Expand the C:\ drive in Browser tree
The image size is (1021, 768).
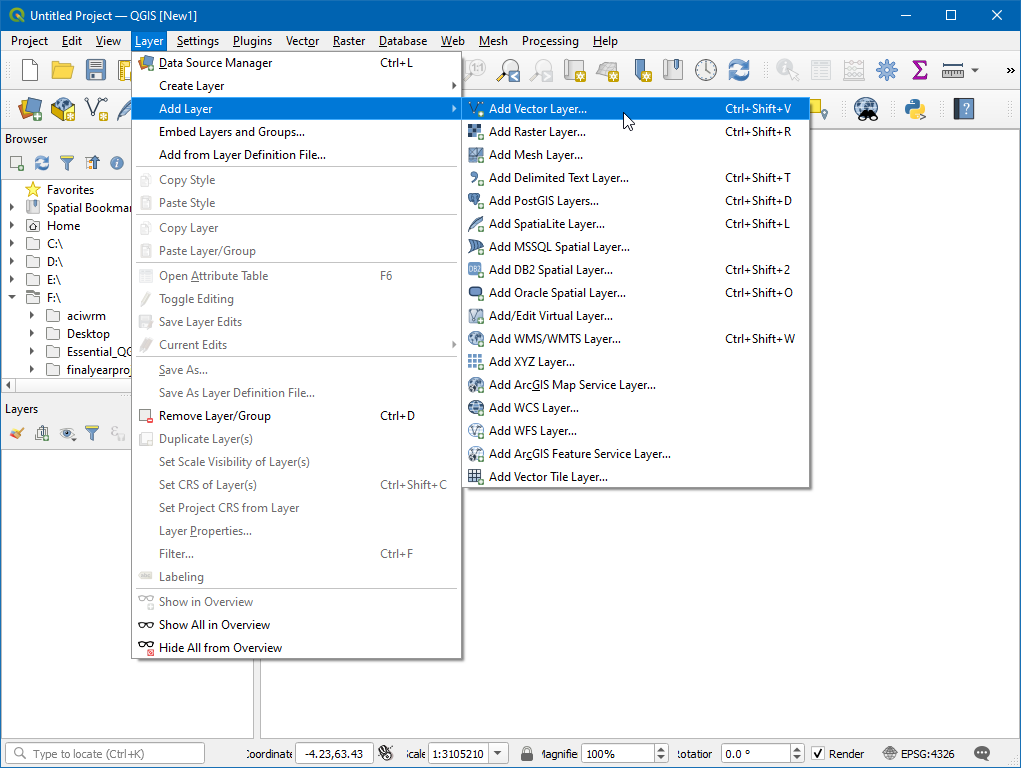pos(12,244)
